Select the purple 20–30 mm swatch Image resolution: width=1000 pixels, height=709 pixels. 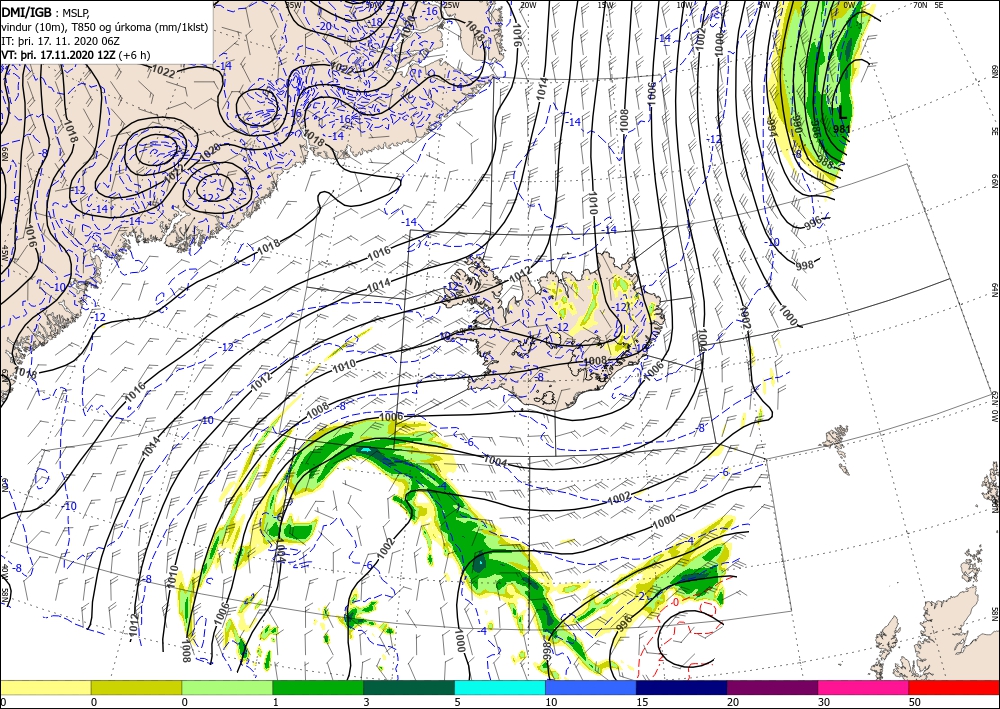tap(772, 687)
